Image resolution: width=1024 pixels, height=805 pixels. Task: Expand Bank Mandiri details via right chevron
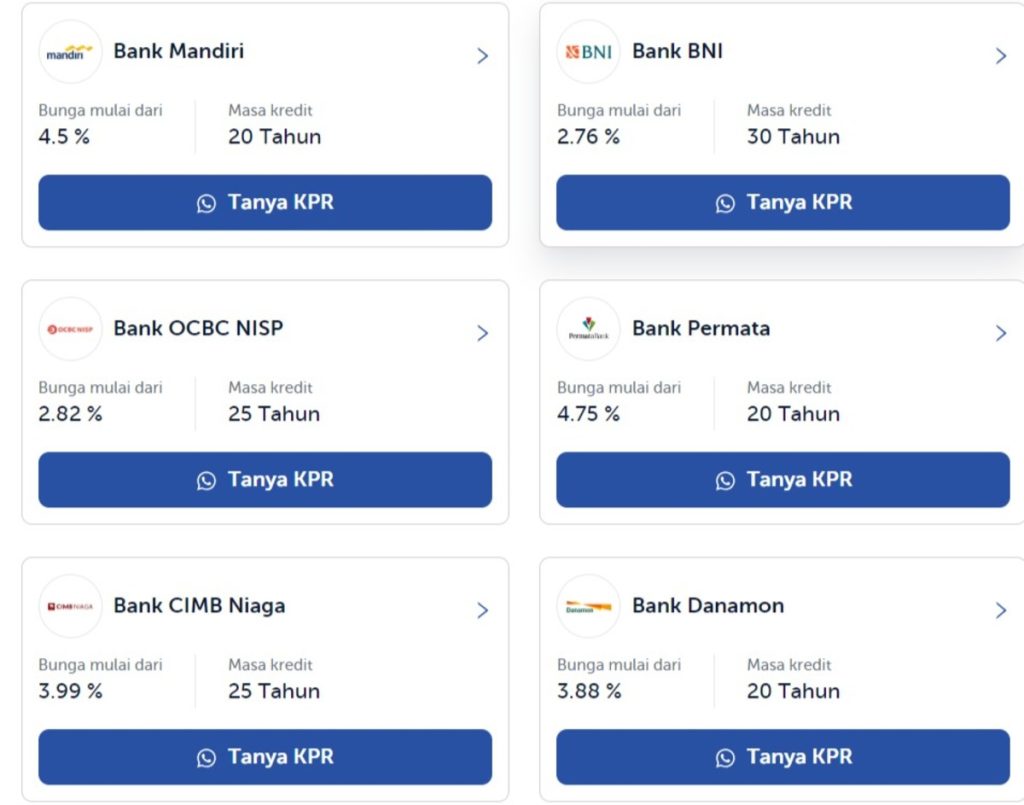(483, 56)
